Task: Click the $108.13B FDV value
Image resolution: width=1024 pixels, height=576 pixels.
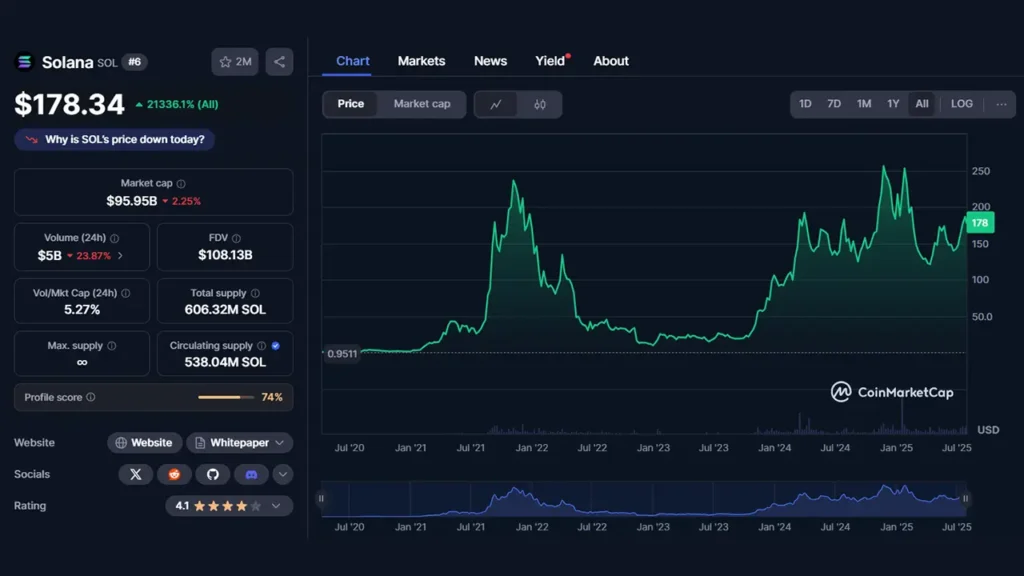Action: [225, 255]
